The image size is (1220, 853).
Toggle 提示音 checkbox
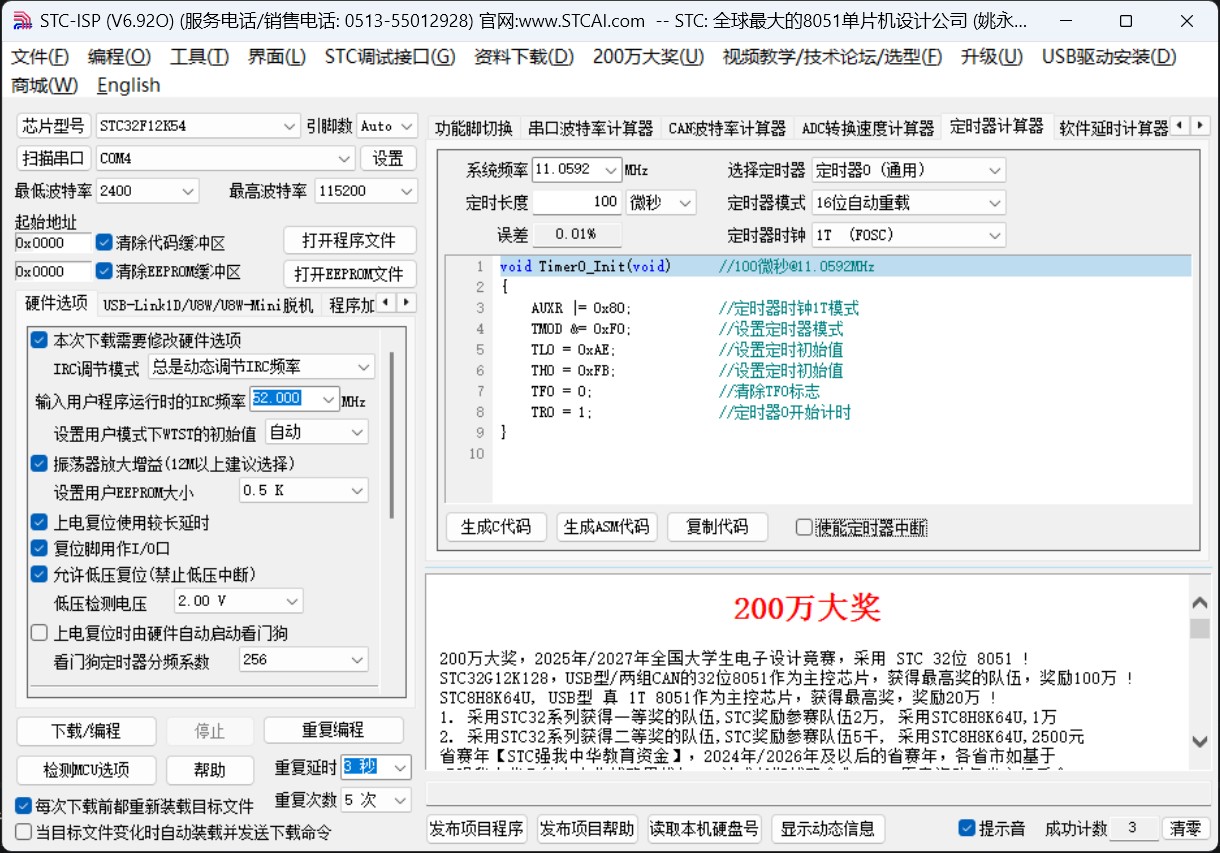[966, 828]
